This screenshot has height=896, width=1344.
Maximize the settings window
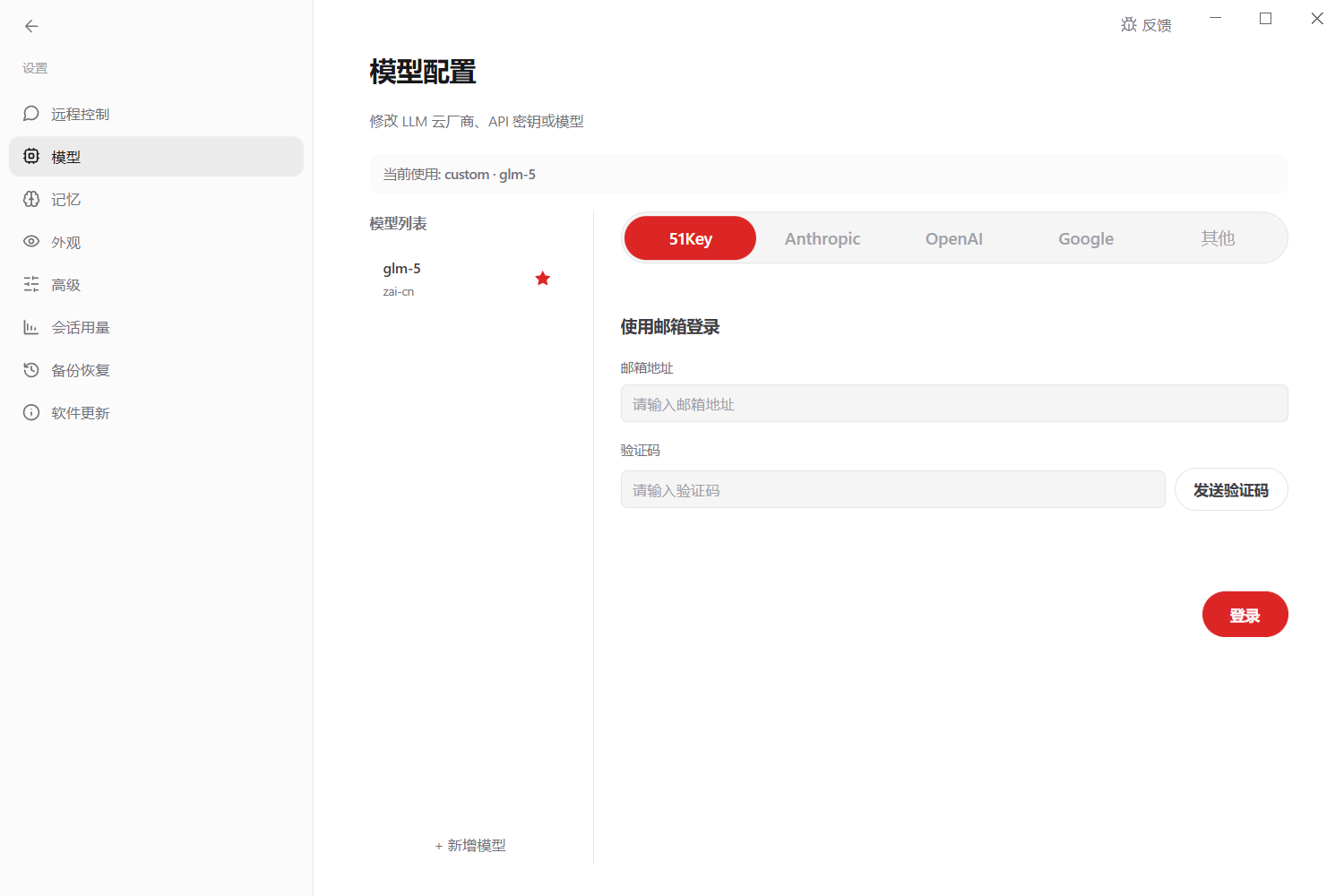click(1265, 18)
